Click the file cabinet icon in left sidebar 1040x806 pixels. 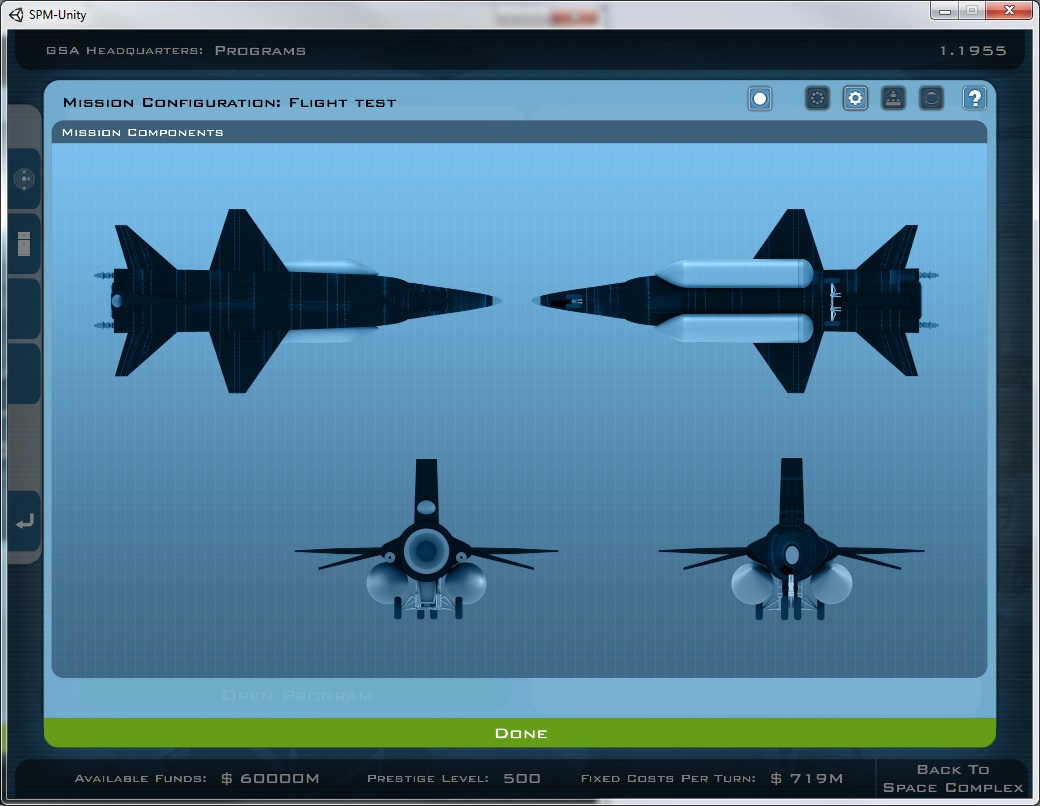(24, 243)
